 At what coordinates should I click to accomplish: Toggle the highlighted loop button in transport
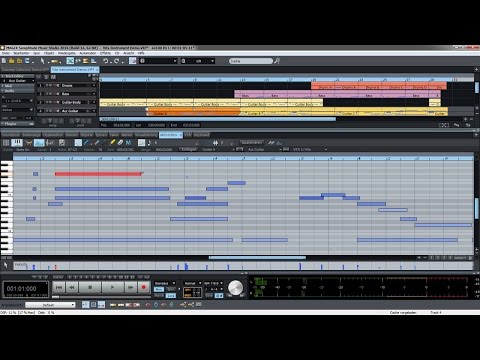coord(171,295)
